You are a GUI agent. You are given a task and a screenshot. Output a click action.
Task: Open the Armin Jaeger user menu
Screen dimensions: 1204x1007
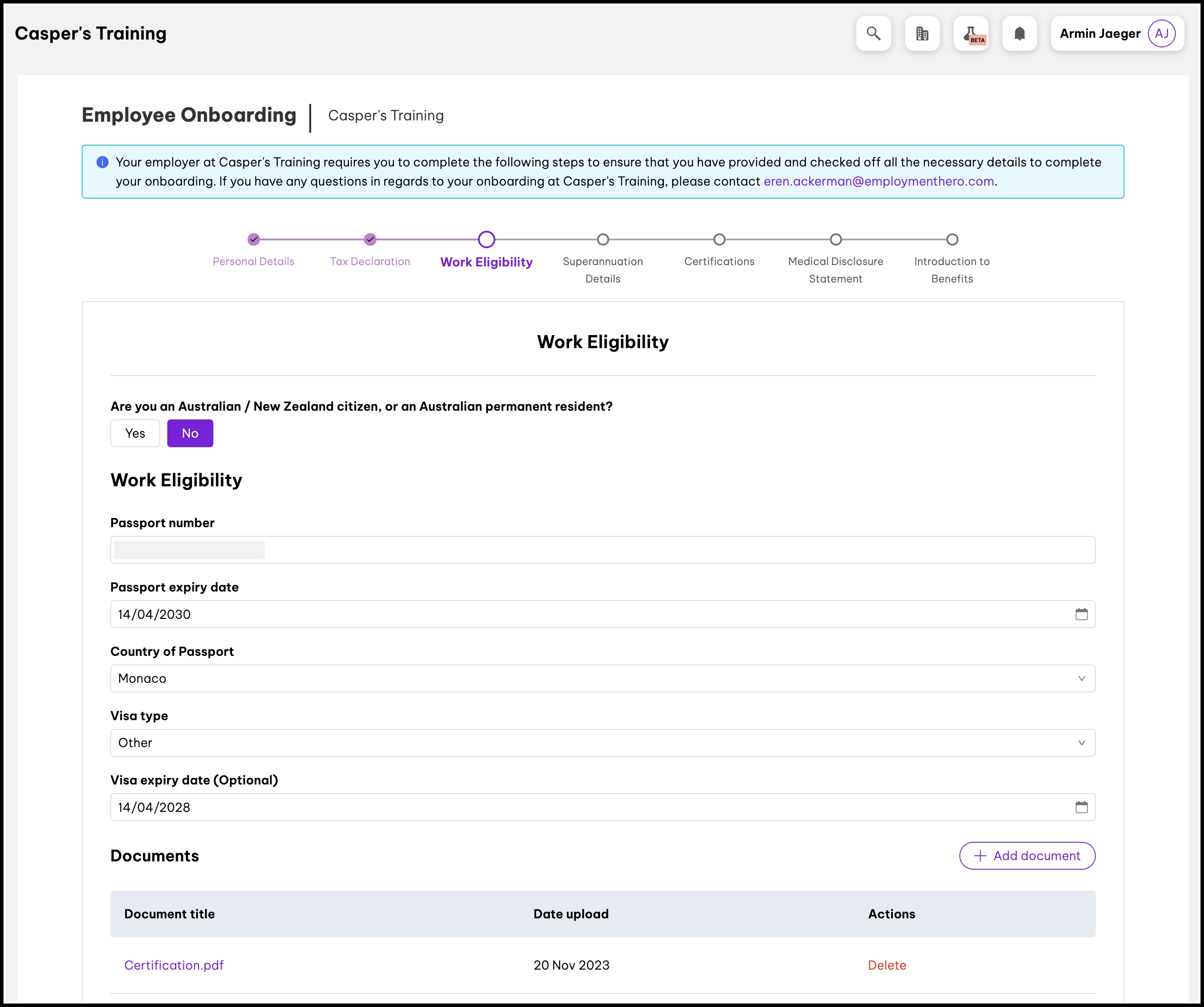[x=1099, y=34]
